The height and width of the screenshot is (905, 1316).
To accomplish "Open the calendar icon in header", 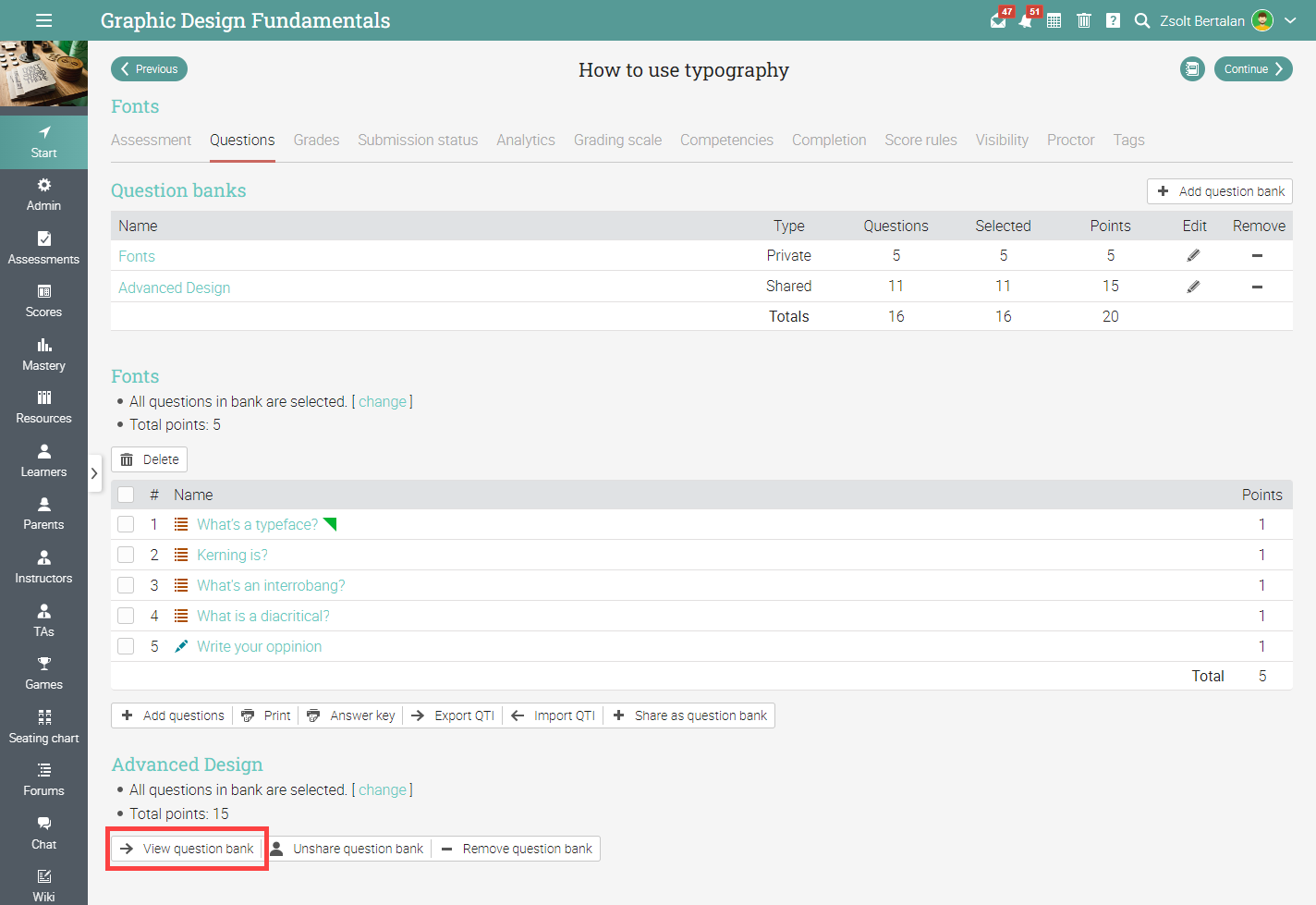I will [1054, 20].
